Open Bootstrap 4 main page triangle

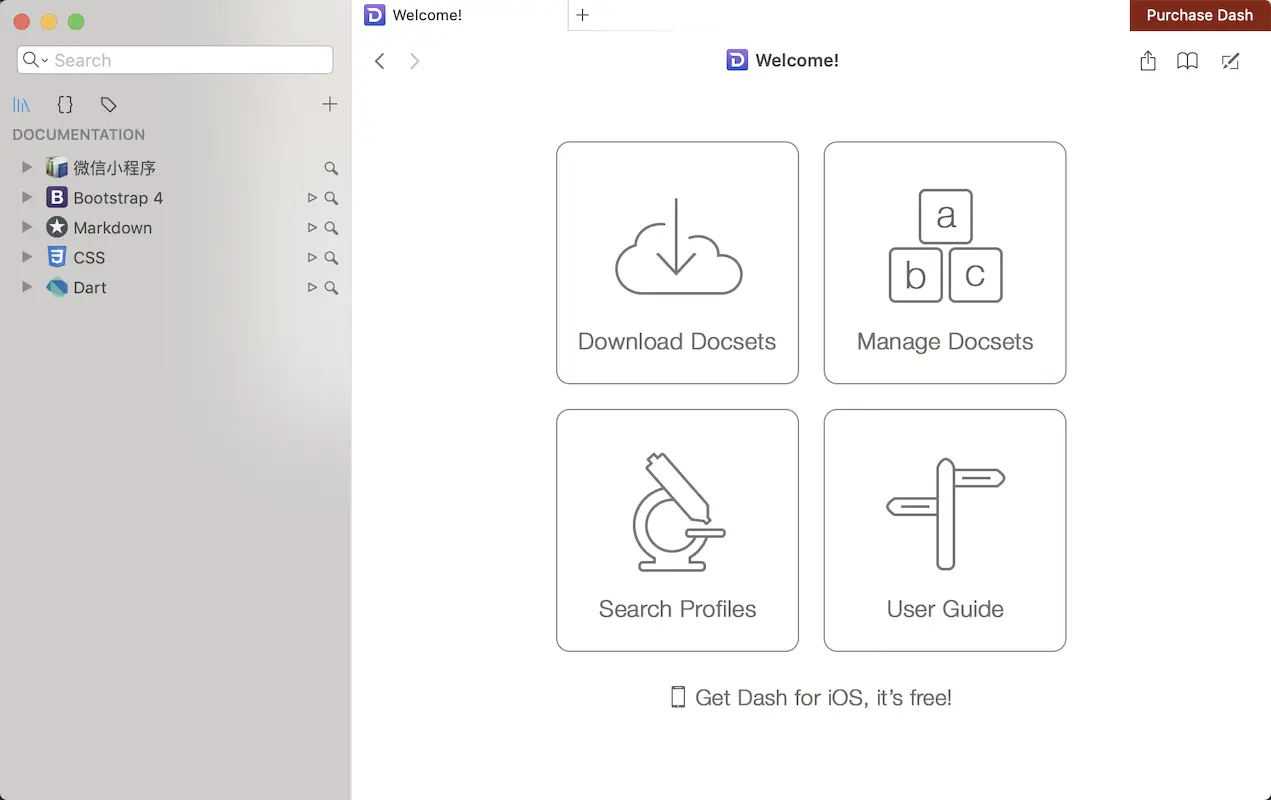tap(312, 198)
